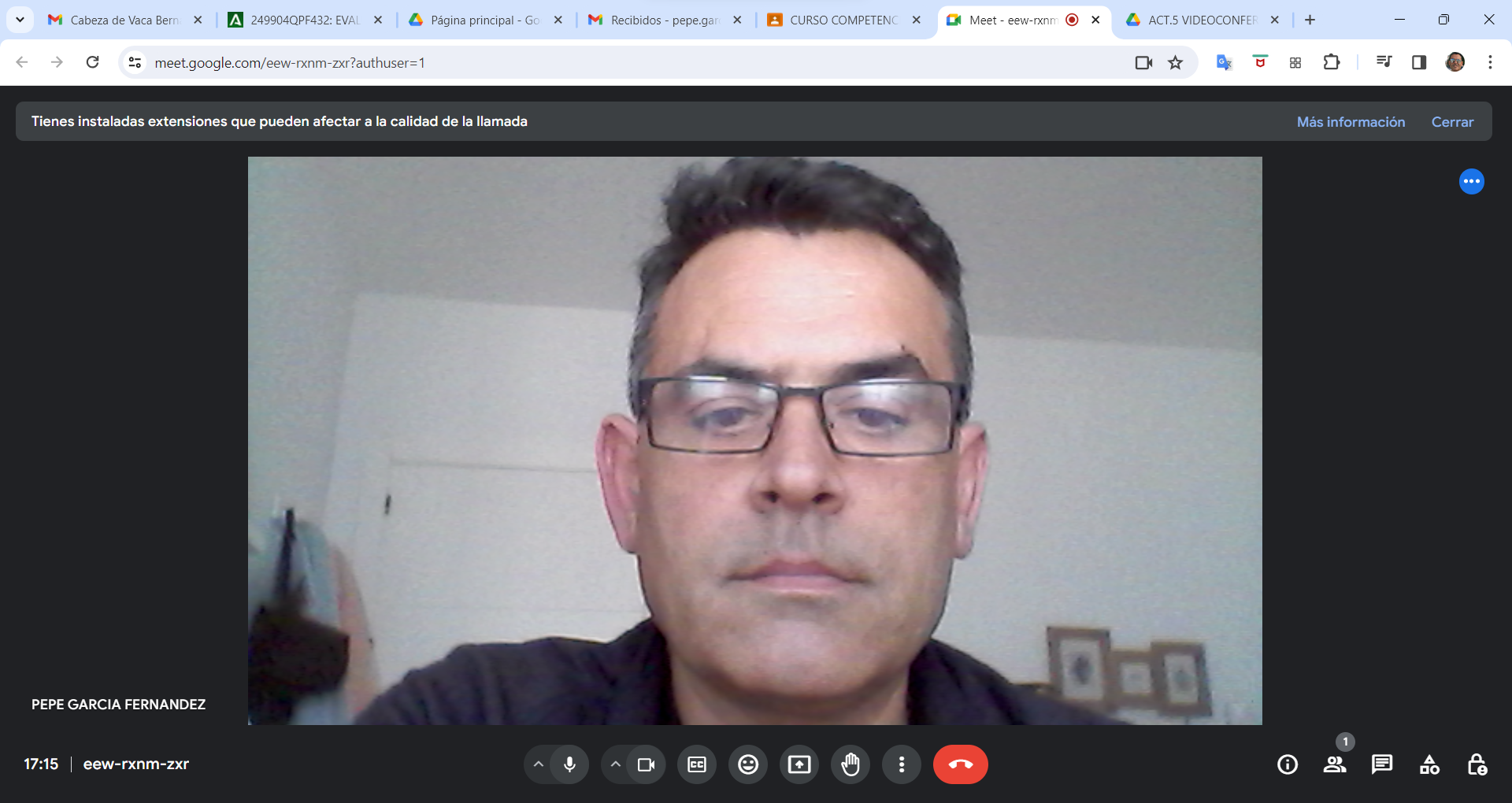Viewport: 1512px width, 803px height.
Task: Turn off the camera
Action: (646, 764)
